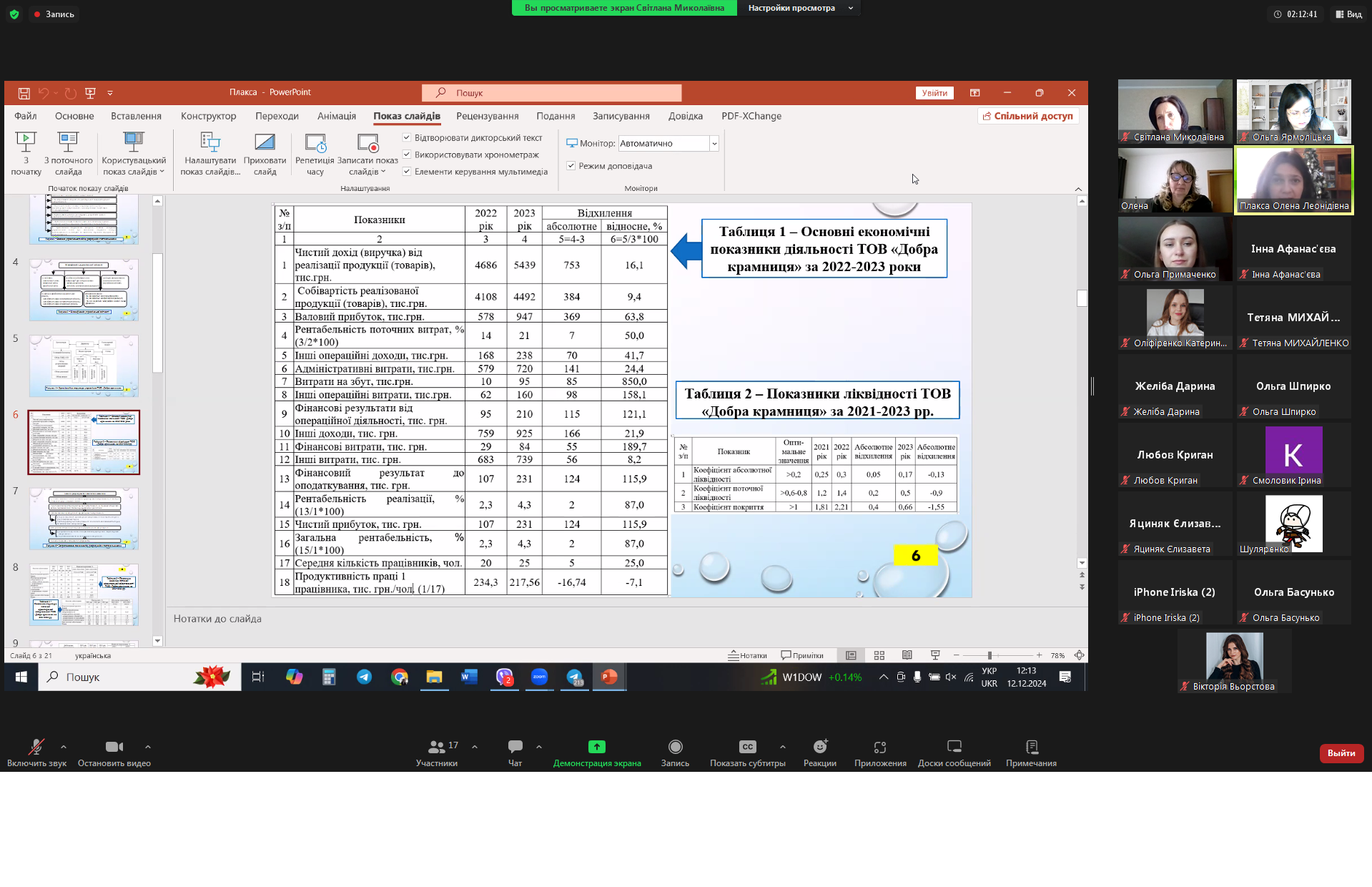Click the zoom in plus button
This screenshot has width=1372, height=887.
coord(1039,655)
